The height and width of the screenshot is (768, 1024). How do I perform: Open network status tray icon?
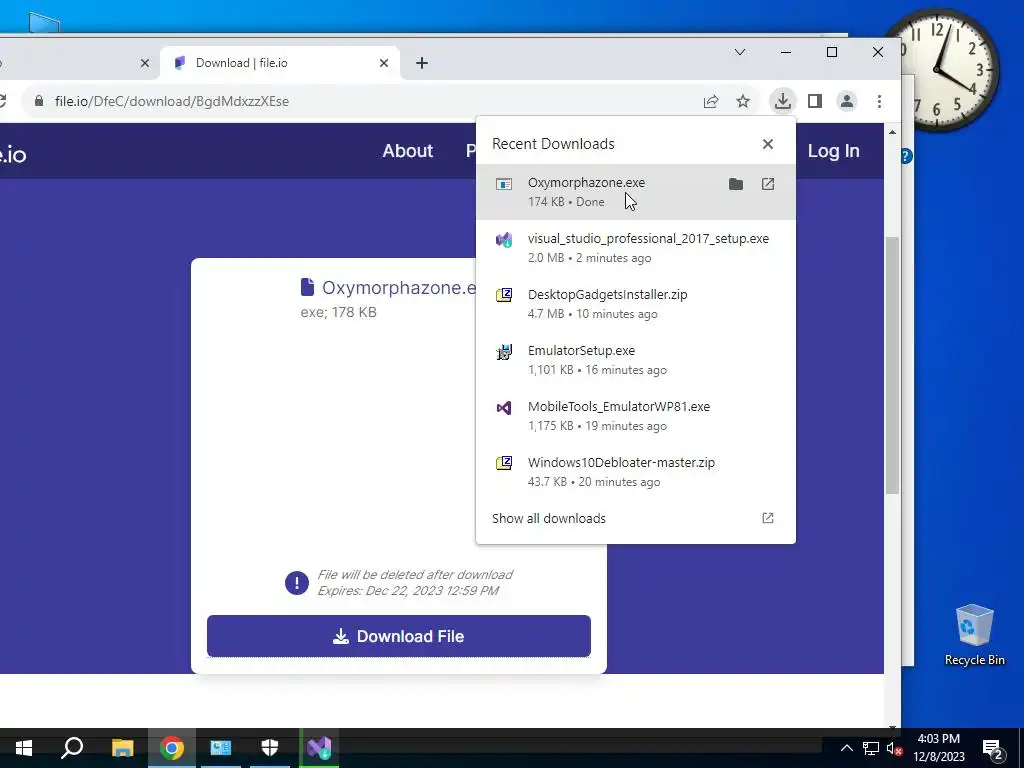871,748
